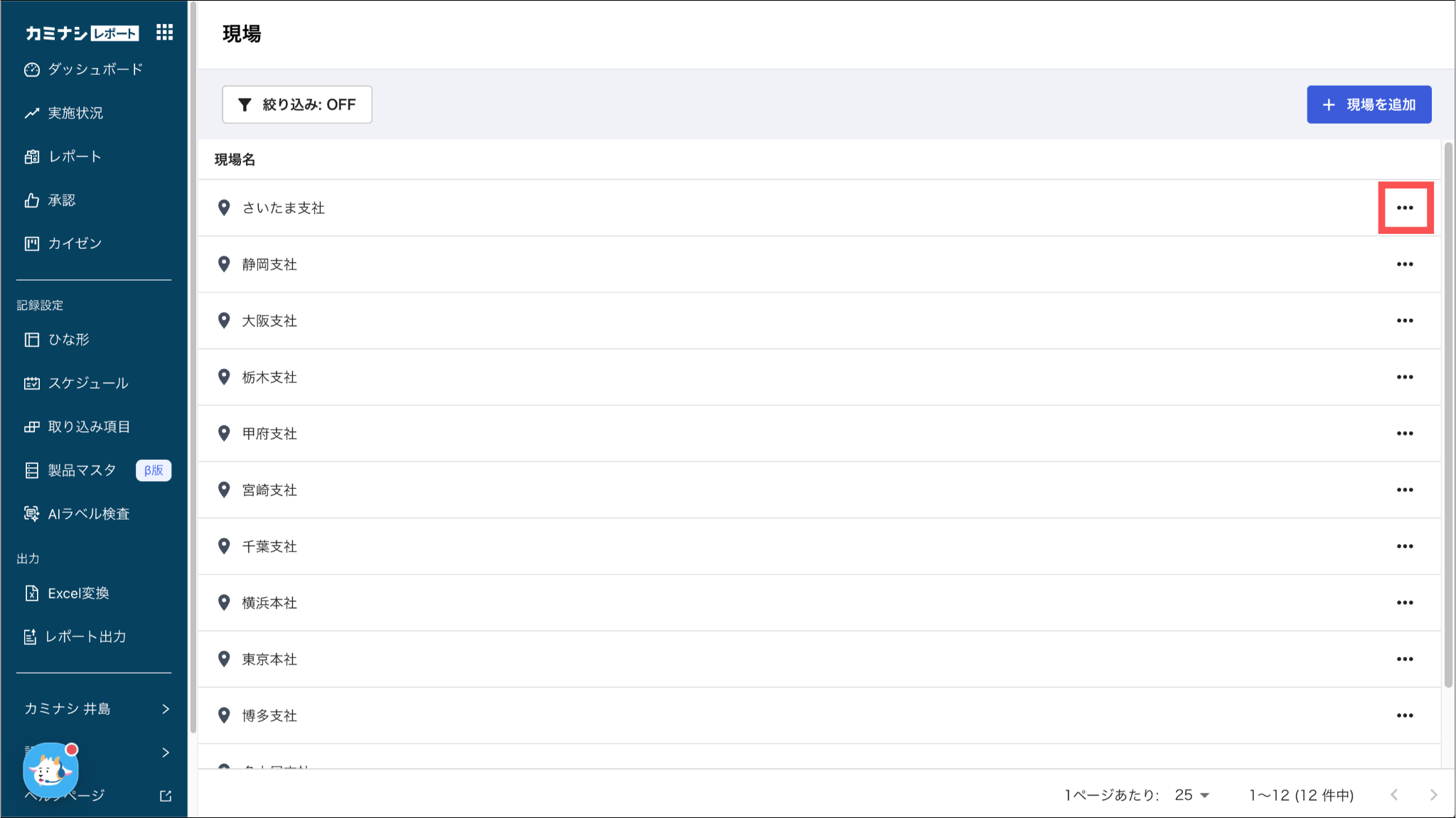Click 現場を追加 button
This screenshot has height=818, width=1456.
pos(1369,104)
